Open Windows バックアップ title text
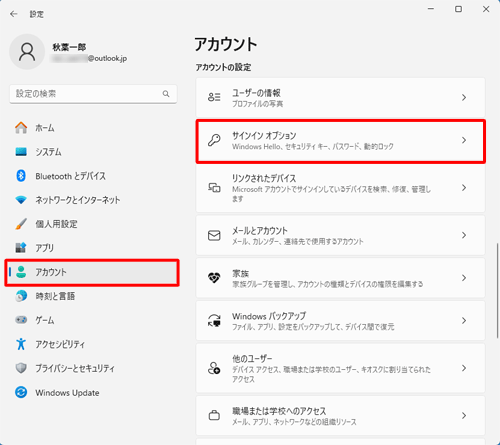 pyautogui.click(x=269, y=316)
